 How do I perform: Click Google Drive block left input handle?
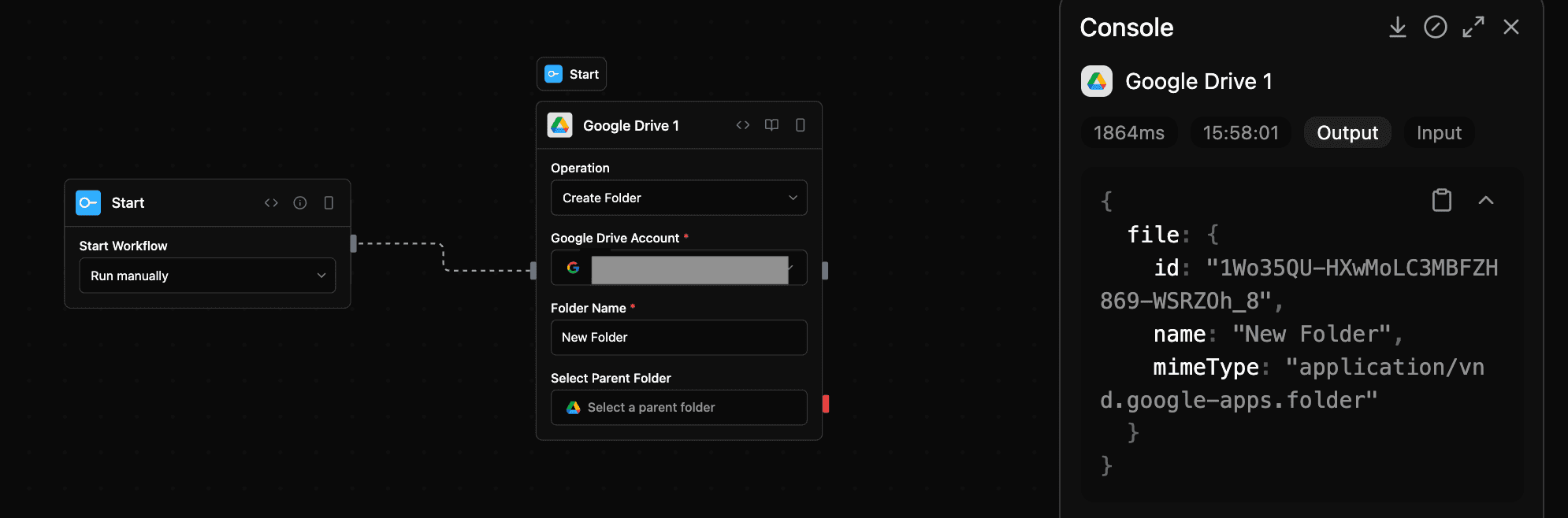[533, 270]
